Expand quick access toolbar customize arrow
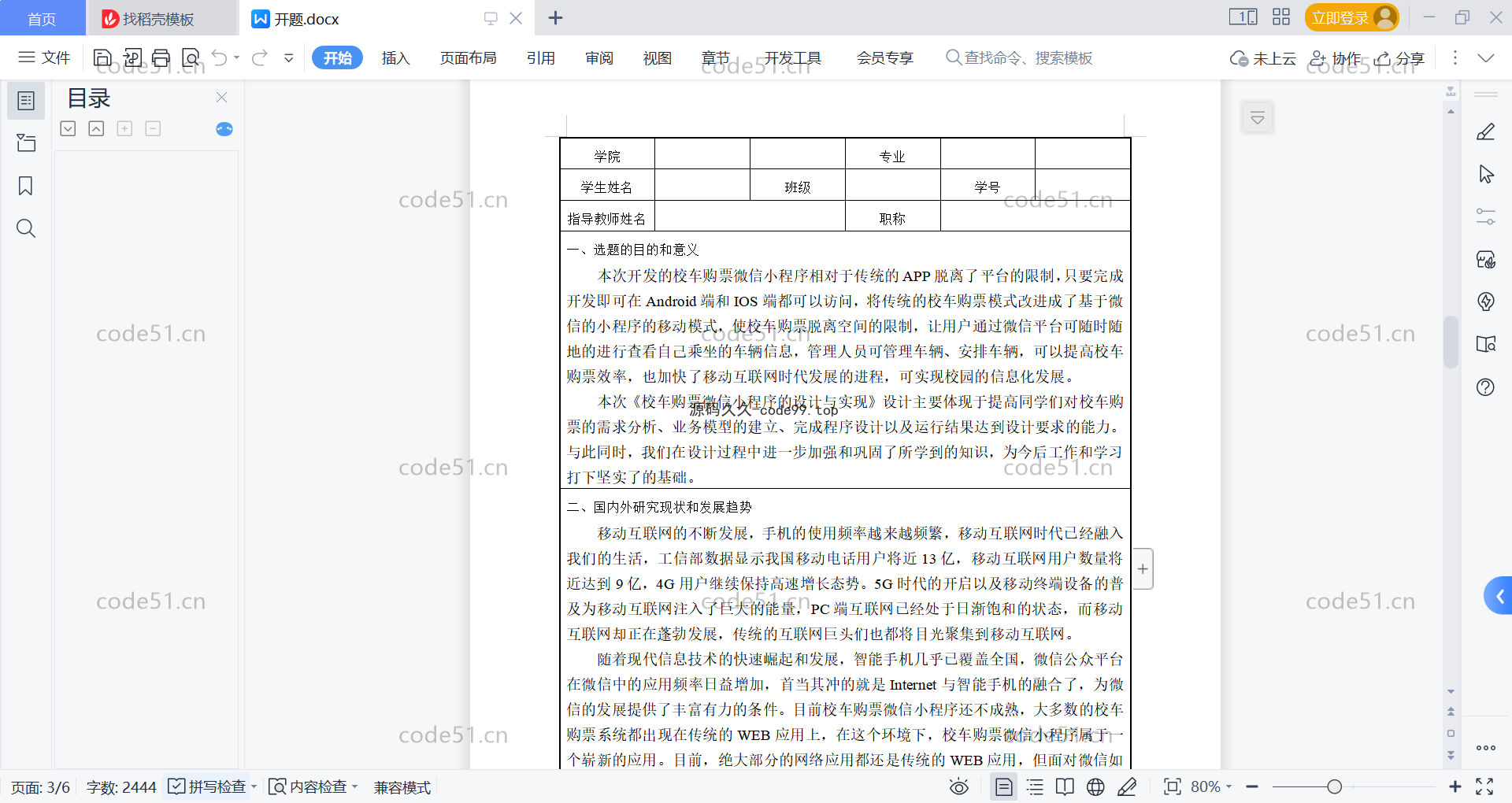The width and height of the screenshot is (1512, 803). [289, 57]
